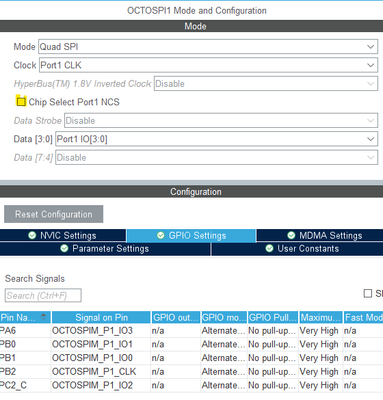Click the sort arrow icon in Pin Name header
Screen dimensions: 383x400
point(43,317)
